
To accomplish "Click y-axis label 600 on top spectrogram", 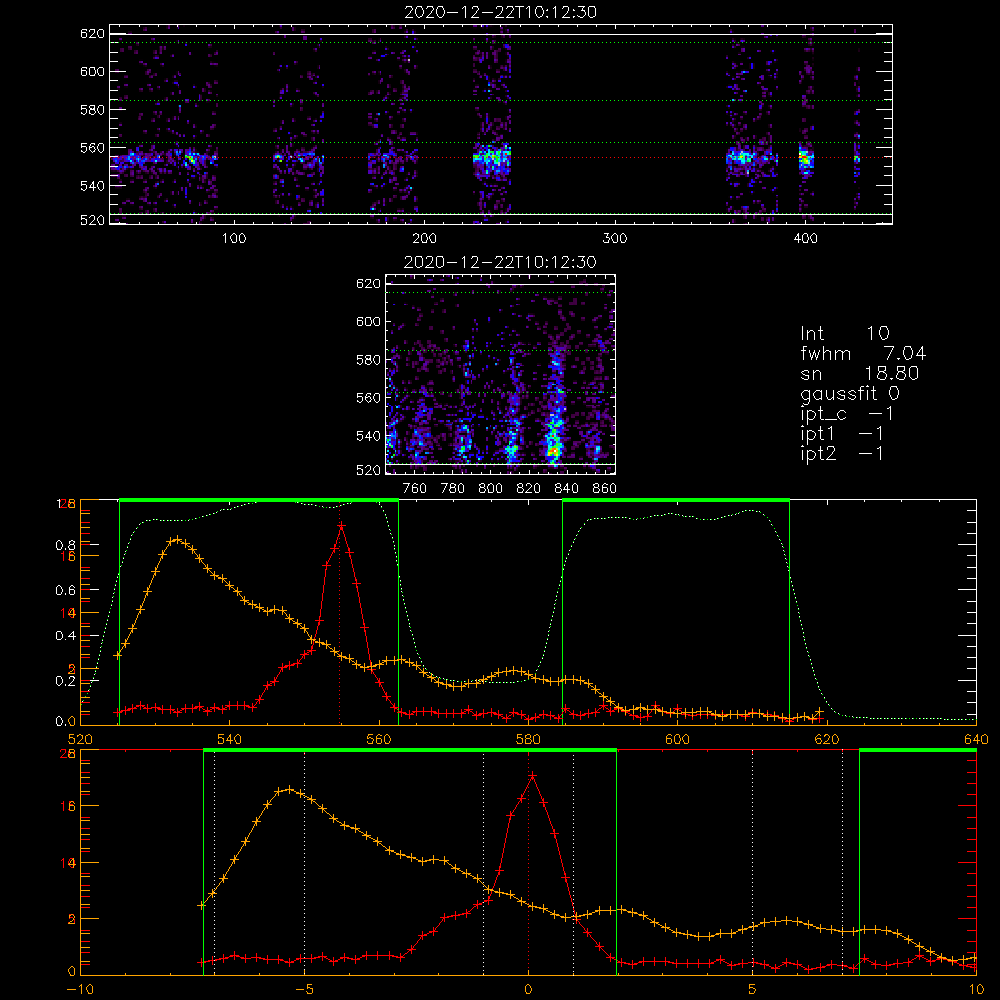I will (x=92, y=71).
